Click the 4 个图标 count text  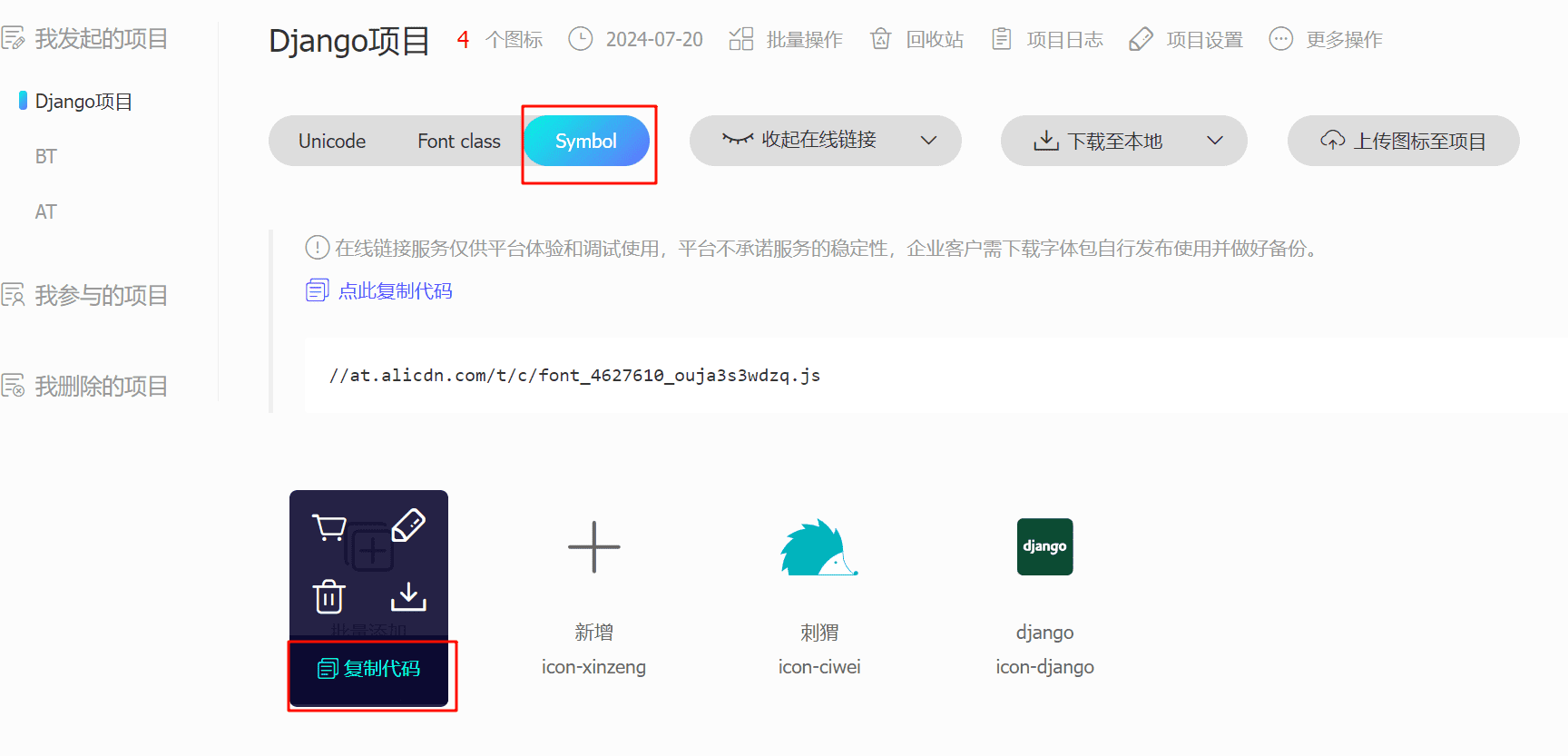tap(499, 39)
